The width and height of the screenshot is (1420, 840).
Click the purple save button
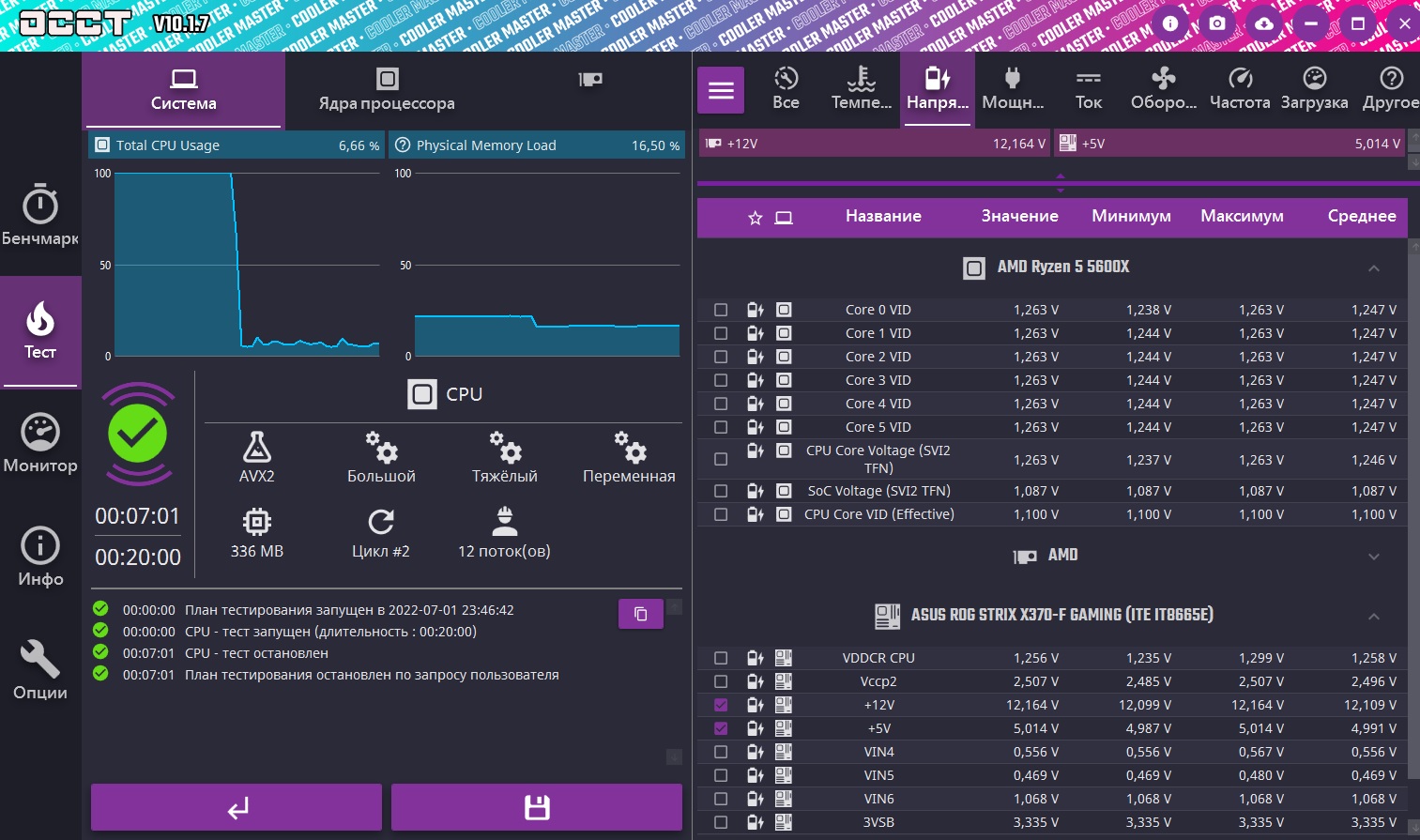click(537, 807)
